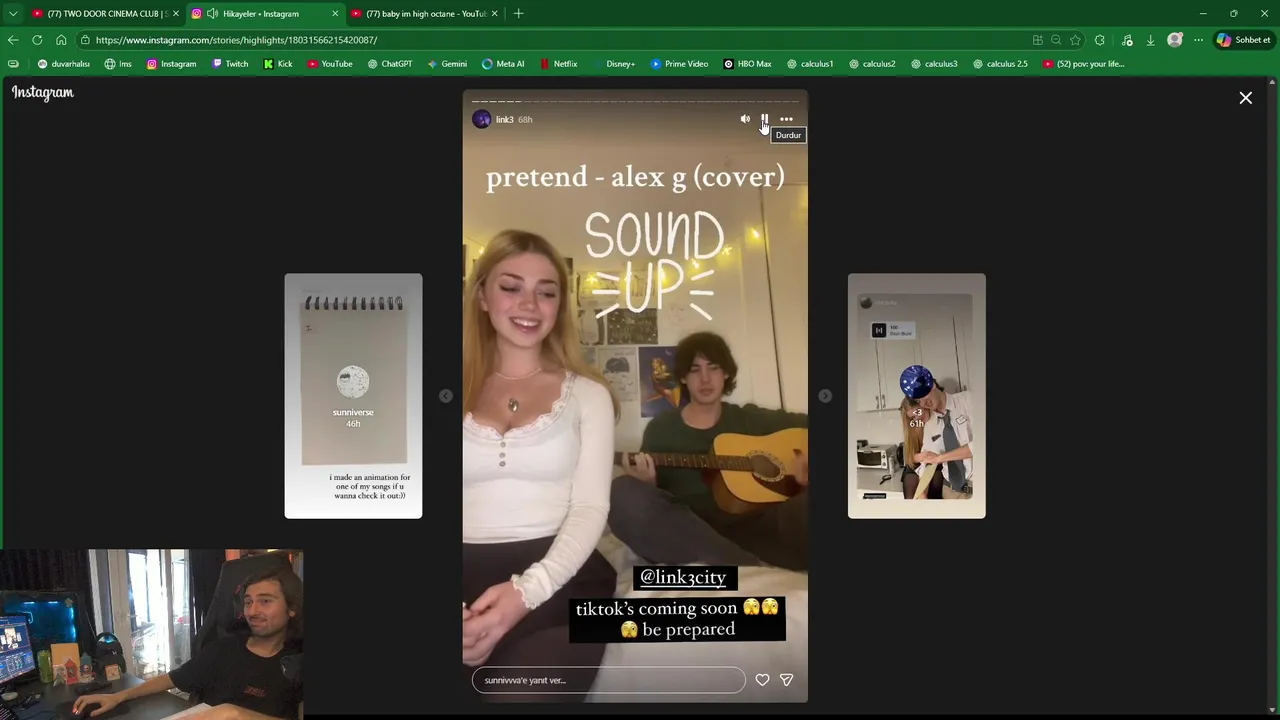Mute the story audio via speaker icon

coord(745,119)
